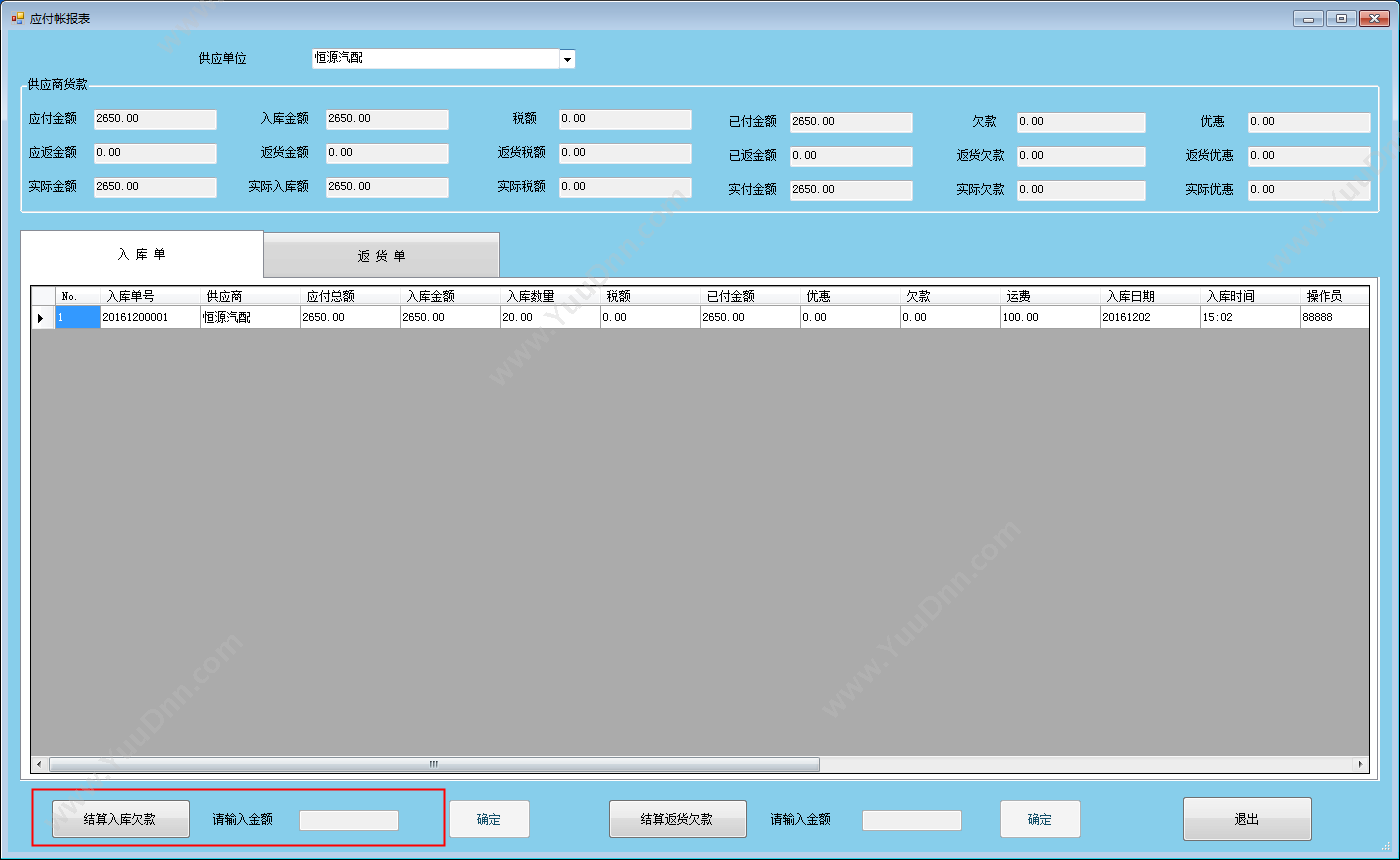Screen dimensions: 1400x860
Task: Close the 应付帐报表 window
Action: (1374, 18)
